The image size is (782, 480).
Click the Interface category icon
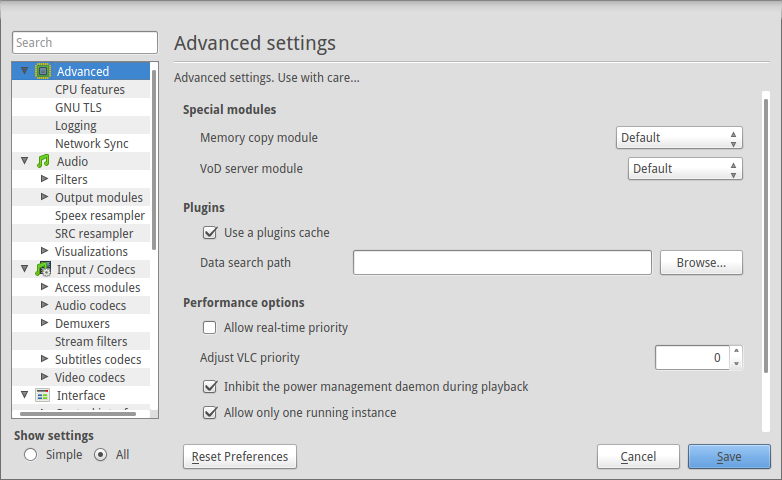click(x=43, y=395)
